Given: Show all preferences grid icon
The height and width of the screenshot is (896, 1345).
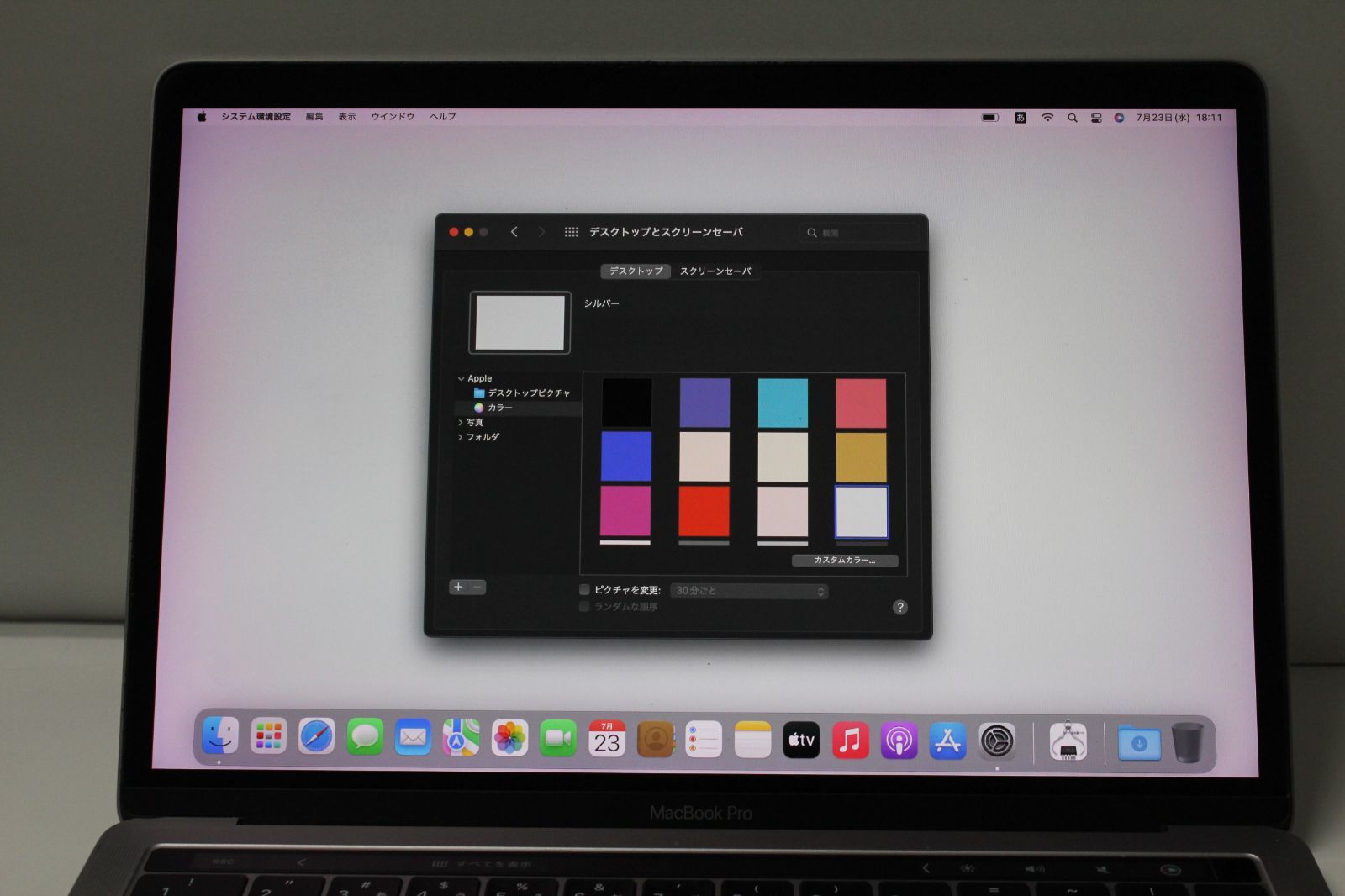Looking at the screenshot, I should click(571, 232).
